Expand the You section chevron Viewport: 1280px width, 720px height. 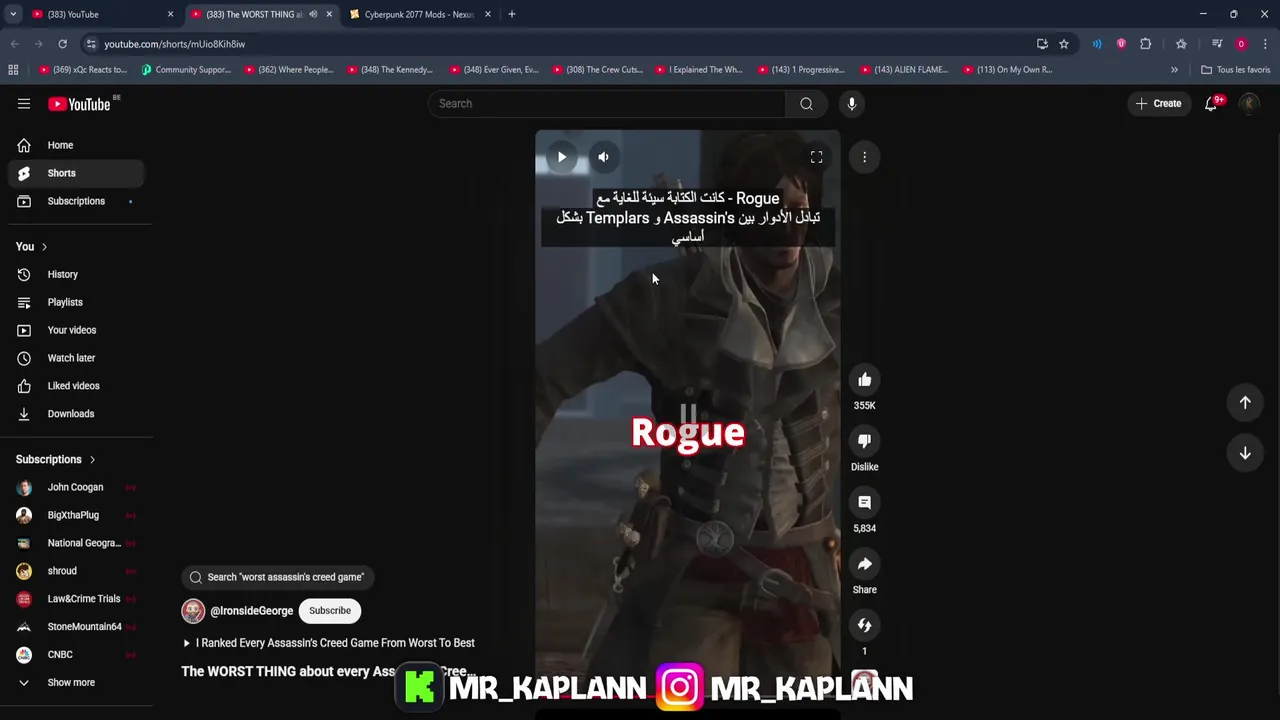click(x=44, y=247)
